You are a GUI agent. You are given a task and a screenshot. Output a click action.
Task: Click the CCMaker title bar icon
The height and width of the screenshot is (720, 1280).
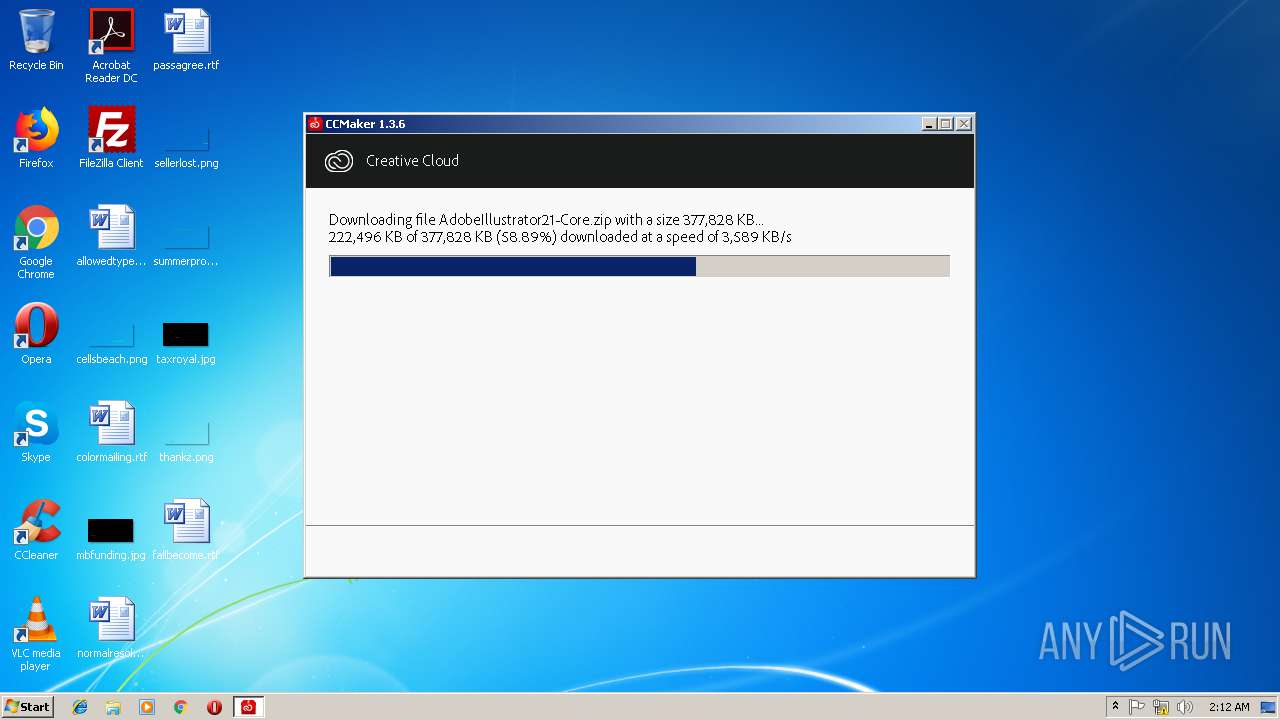pyautogui.click(x=315, y=124)
